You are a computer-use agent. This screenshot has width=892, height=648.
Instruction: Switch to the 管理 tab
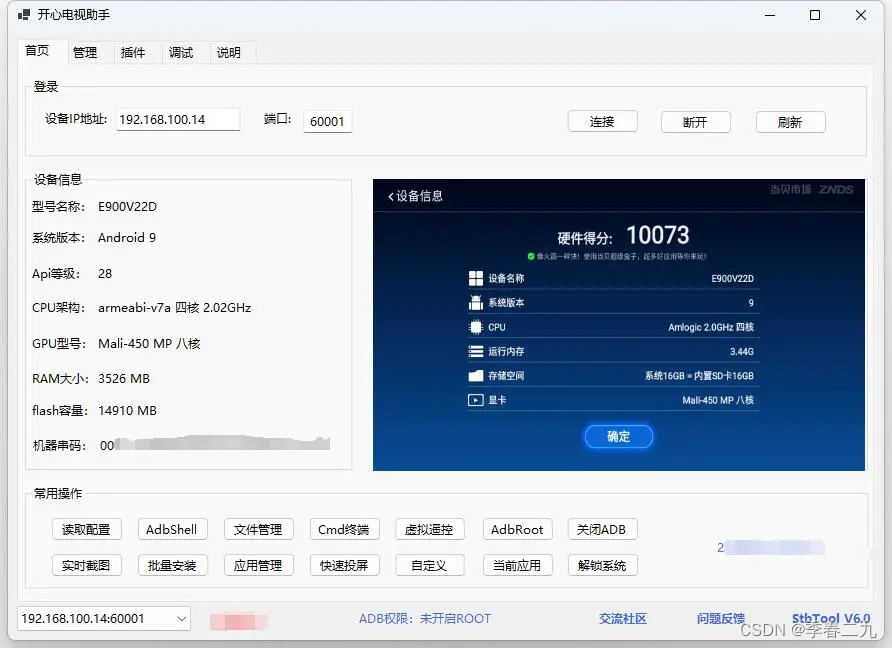pos(86,52)
